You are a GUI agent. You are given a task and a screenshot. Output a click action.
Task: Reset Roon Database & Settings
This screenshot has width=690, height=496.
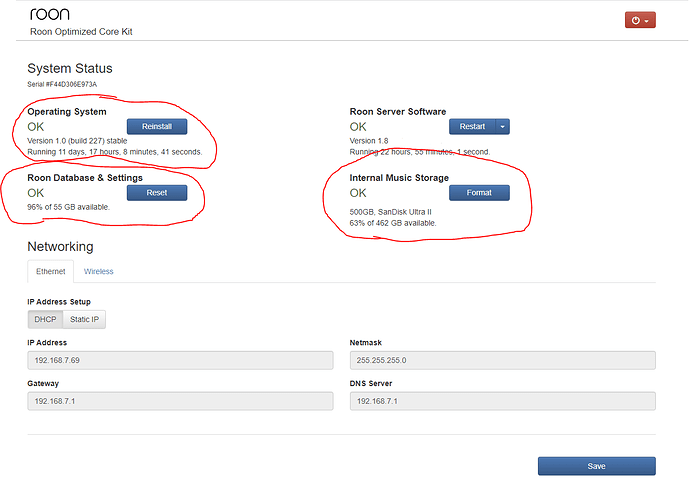(x=157, y=193)
